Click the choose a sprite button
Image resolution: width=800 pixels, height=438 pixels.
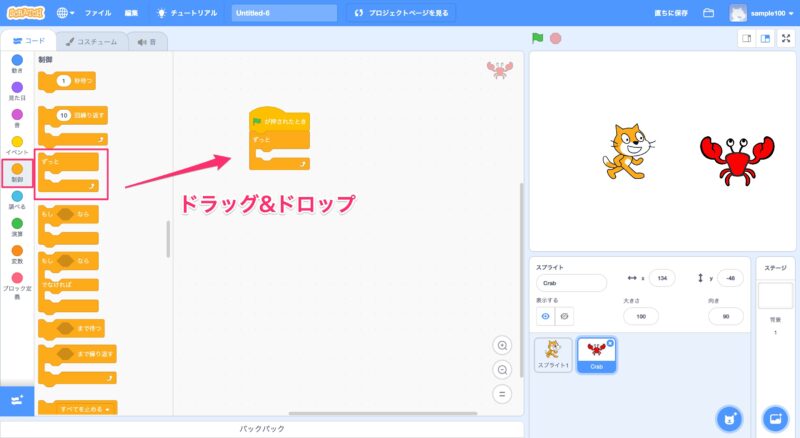[x=730, y=417]
